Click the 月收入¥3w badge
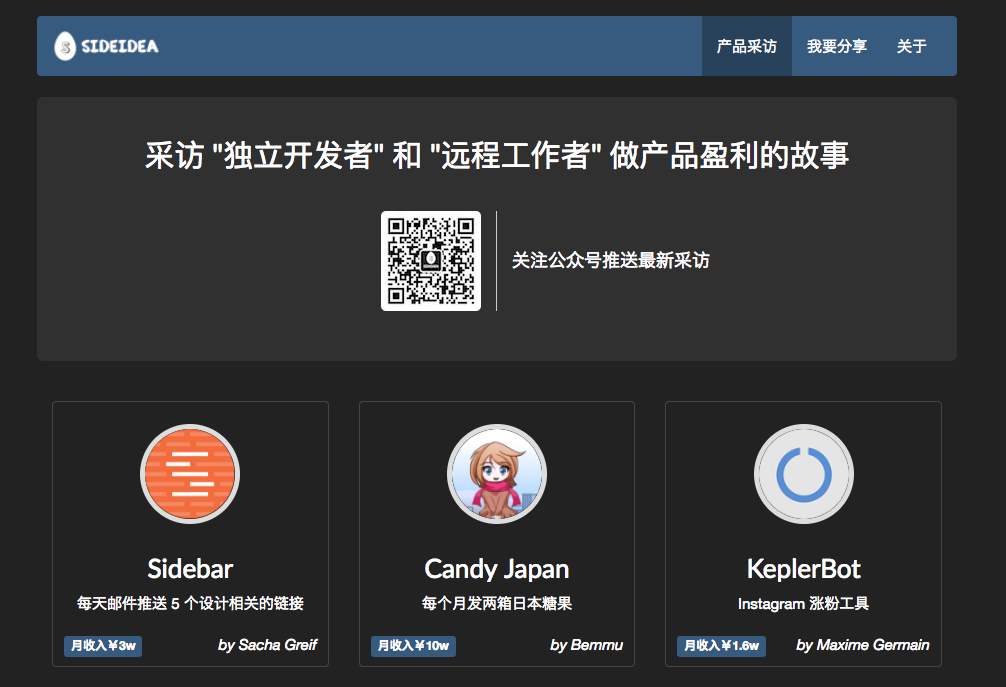Screen dimensions: 1006x687 (103, 646)
